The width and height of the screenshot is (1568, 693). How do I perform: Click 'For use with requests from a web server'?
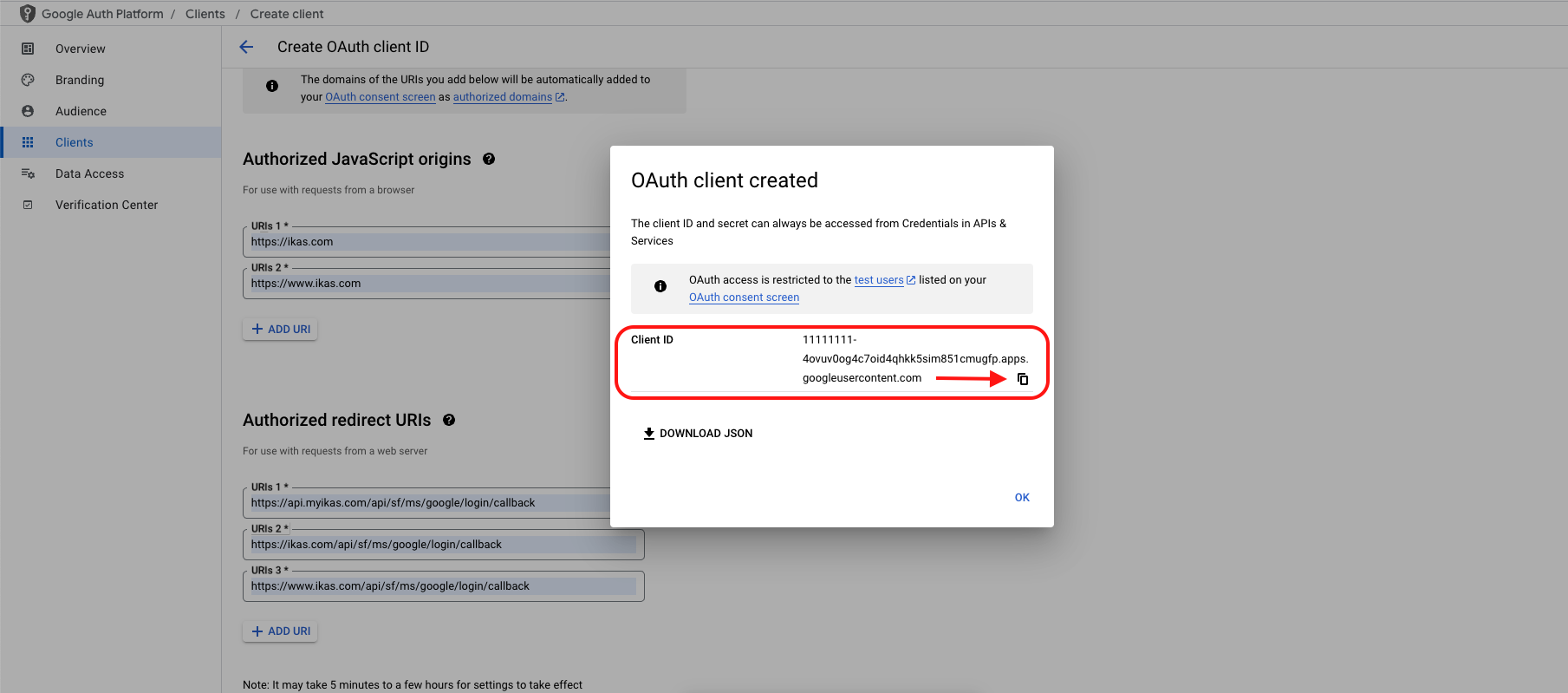pyautogui.click(x=335, y=451)
